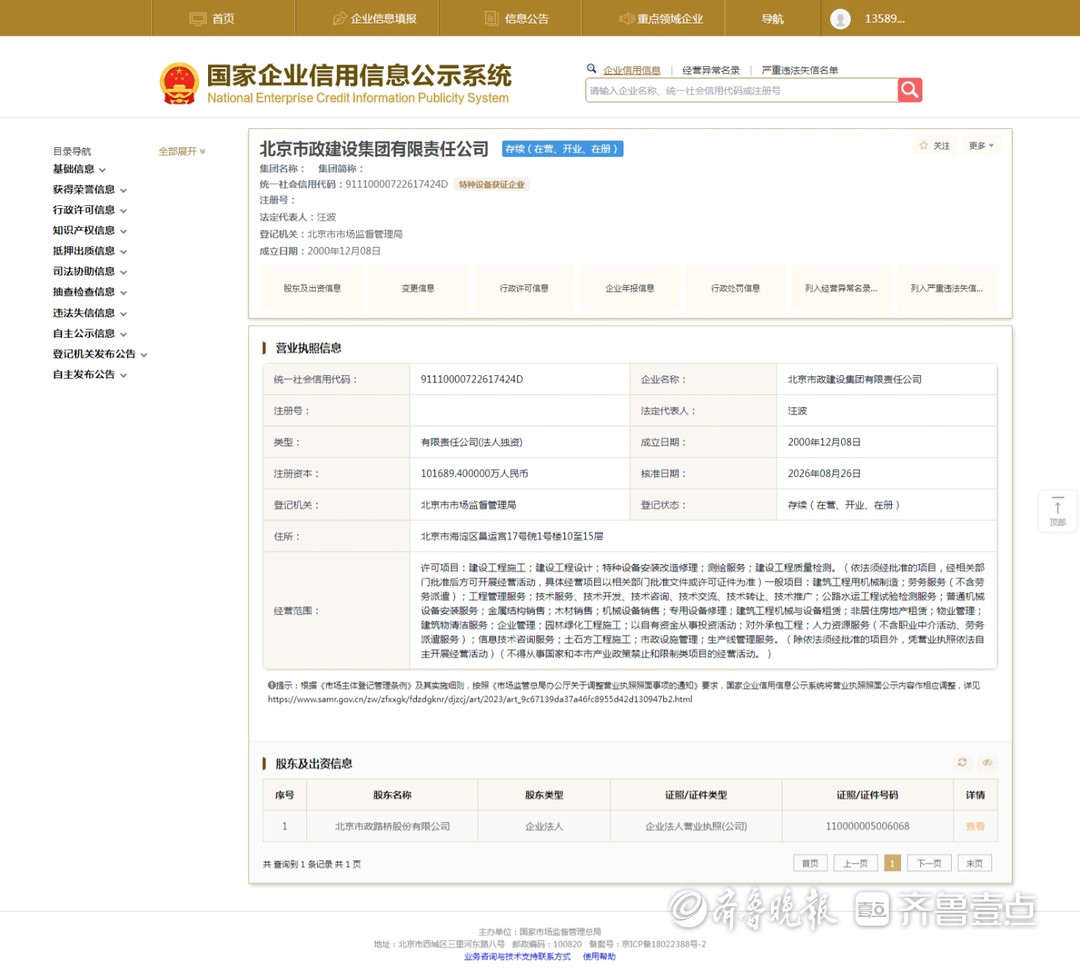Open the 使用帮助 footer link
This screenshot has width=1080, height=975.
(599, 956)
